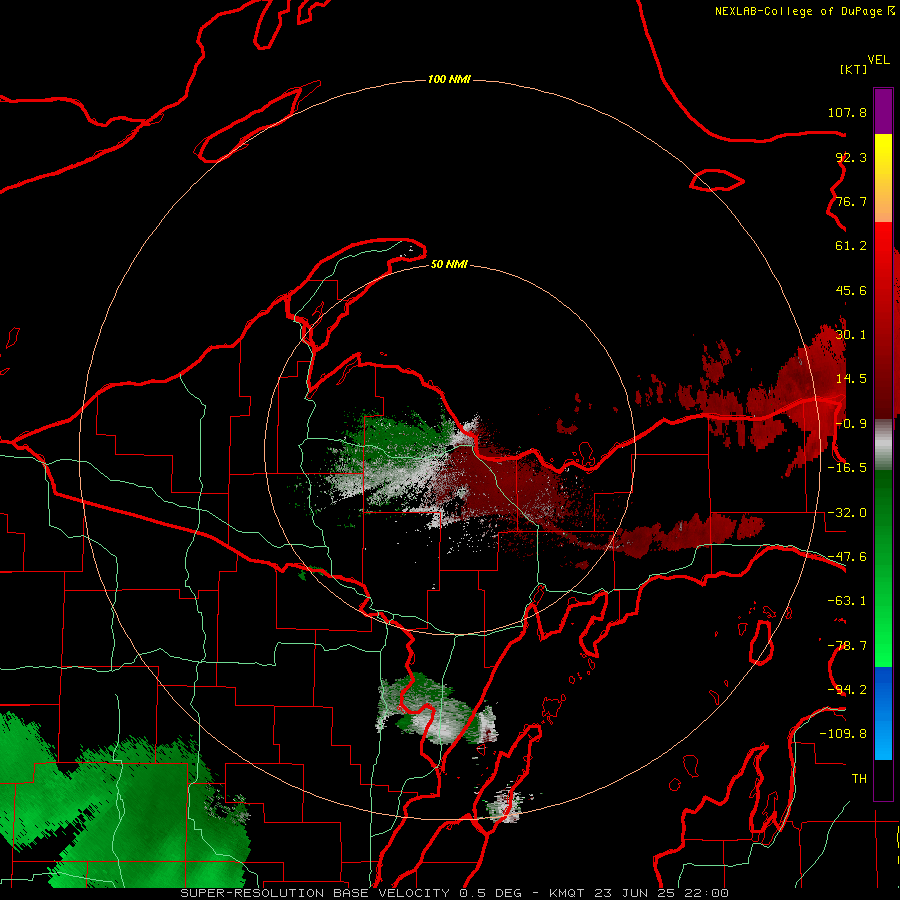Viewport: 900px width, 900px height.
Task: Click the VEL legend title
Action: [878, 60]
